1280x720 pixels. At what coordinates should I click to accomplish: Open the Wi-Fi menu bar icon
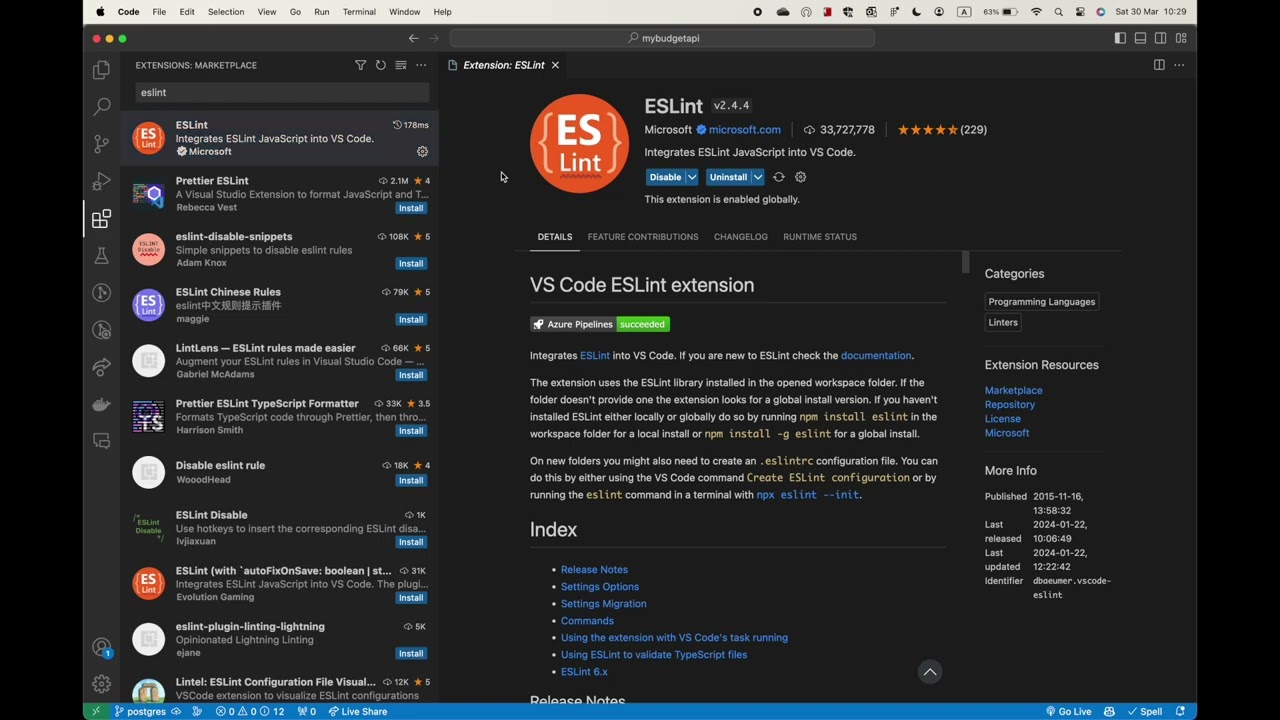[x=1036, y=12]
